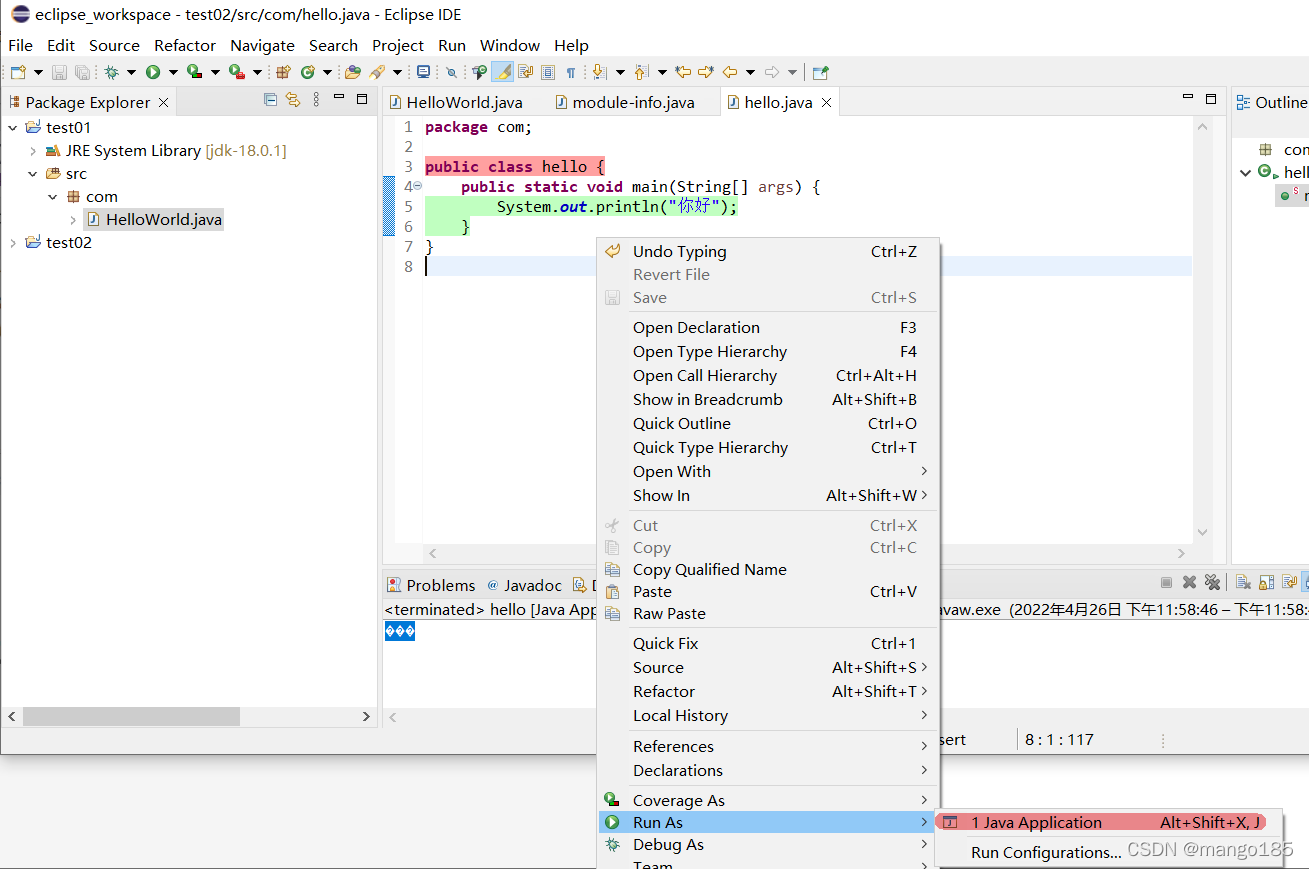Click the Clear Console icon
Viewport: 1309px width, 869px height.
point(1243,582)
